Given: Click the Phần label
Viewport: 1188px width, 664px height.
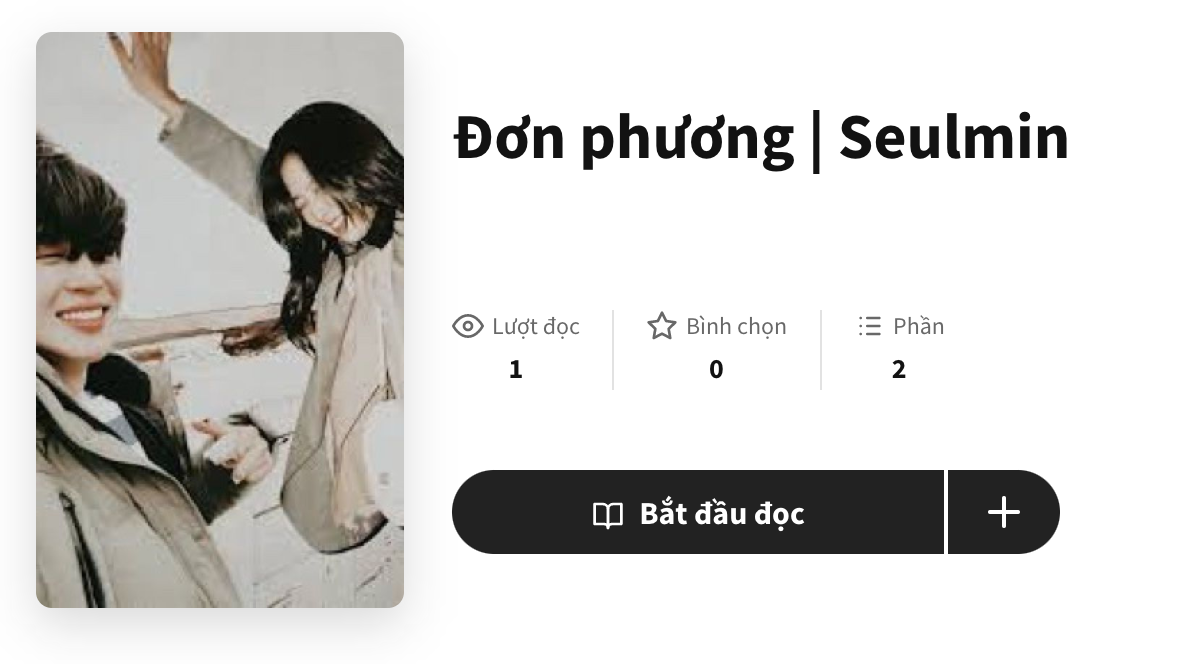Looking at the screenshot, I should click(918, 326).
